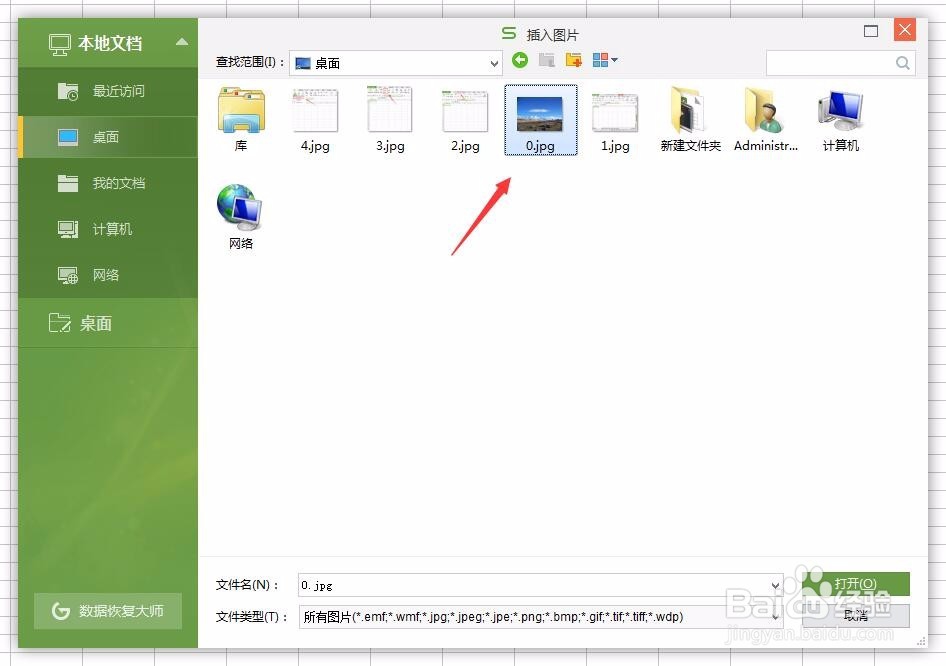Click the 取消 button
The image size is (946, 666).
tap(856, 615)
